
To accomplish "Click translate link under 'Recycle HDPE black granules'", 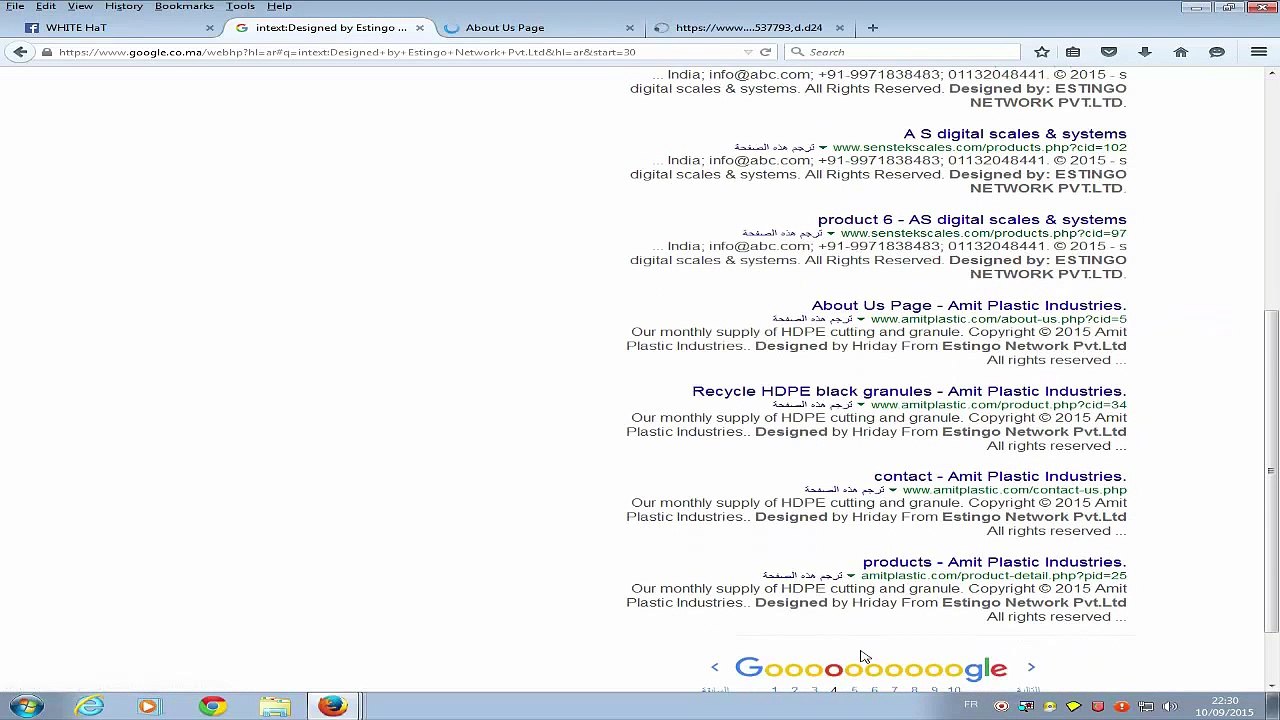I will tap(812, 405).
